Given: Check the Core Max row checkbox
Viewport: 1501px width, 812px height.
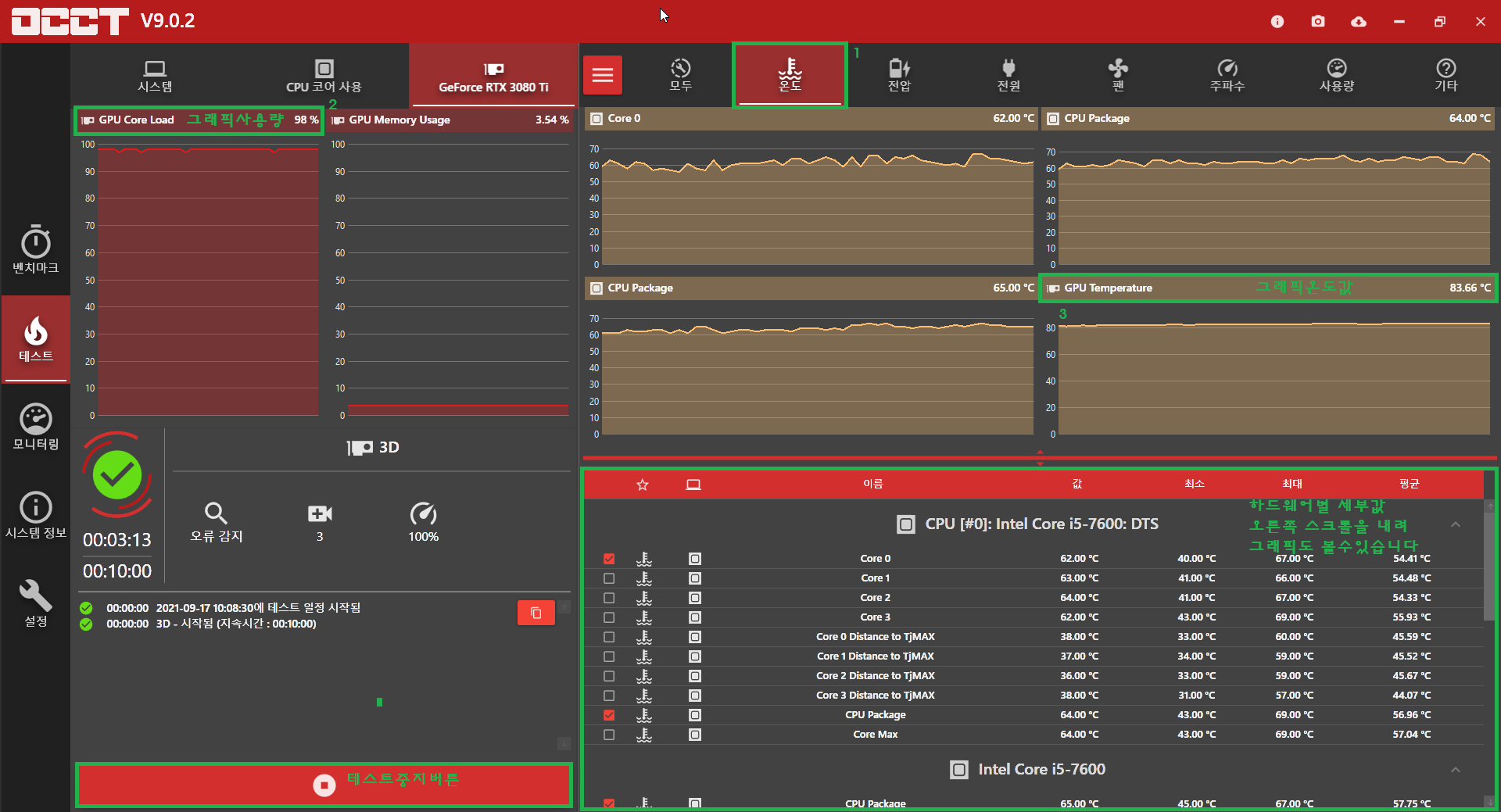Looking at the screenshot, I should [x=609, y=735].
